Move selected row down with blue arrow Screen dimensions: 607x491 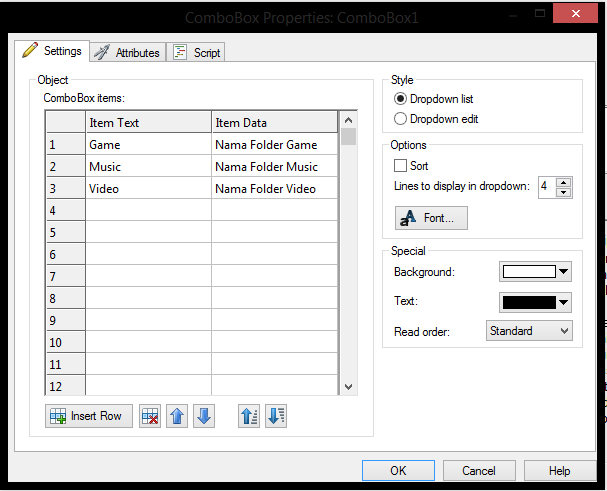pyautogui.click(x=204, y=416)
